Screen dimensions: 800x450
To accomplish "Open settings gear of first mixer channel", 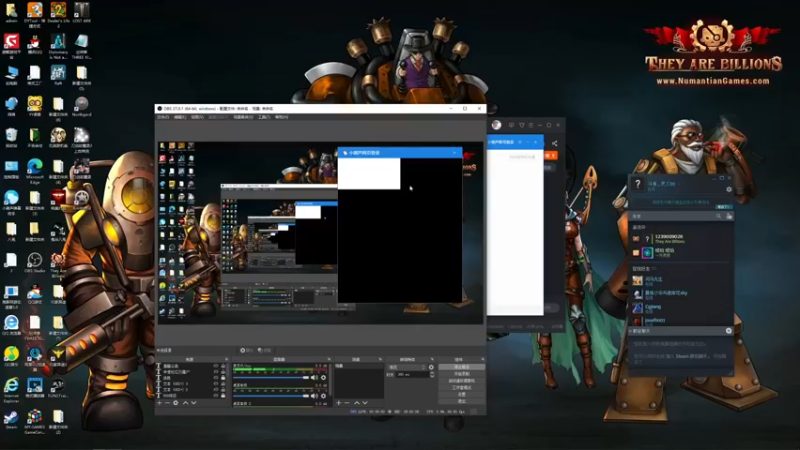I will 323,378.
